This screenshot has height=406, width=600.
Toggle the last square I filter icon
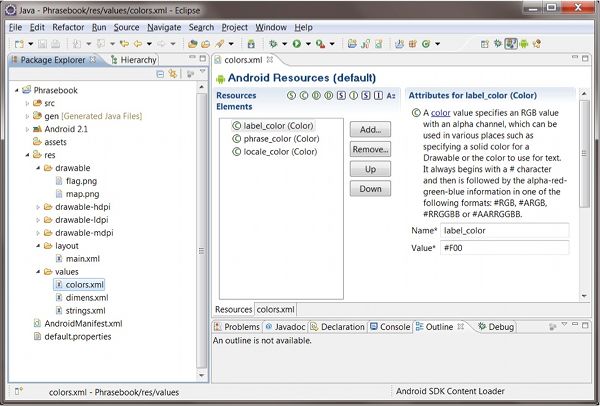(x=378, y=95)
